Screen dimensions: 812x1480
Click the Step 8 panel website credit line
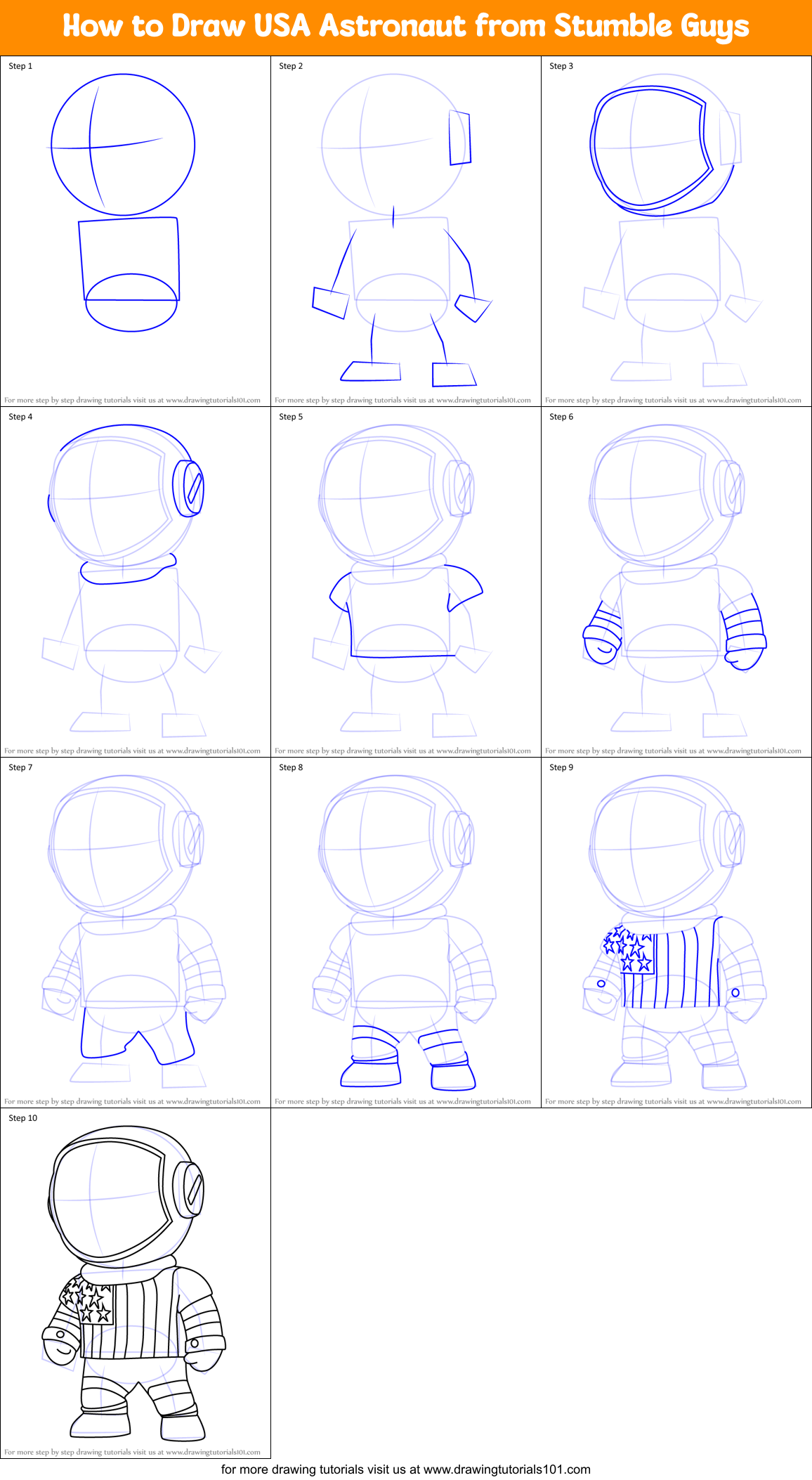402,1102
